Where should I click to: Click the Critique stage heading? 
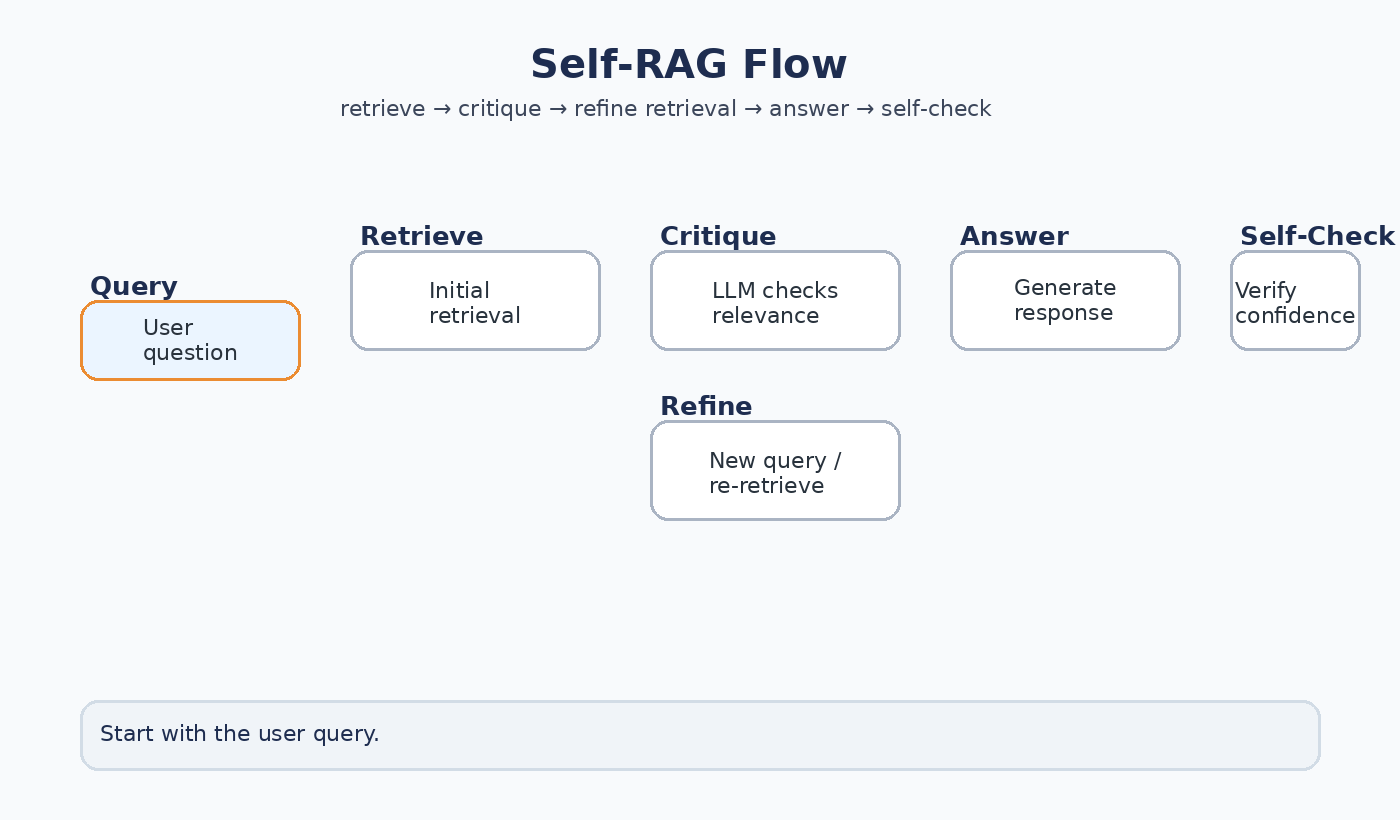[x=717, y=236]
